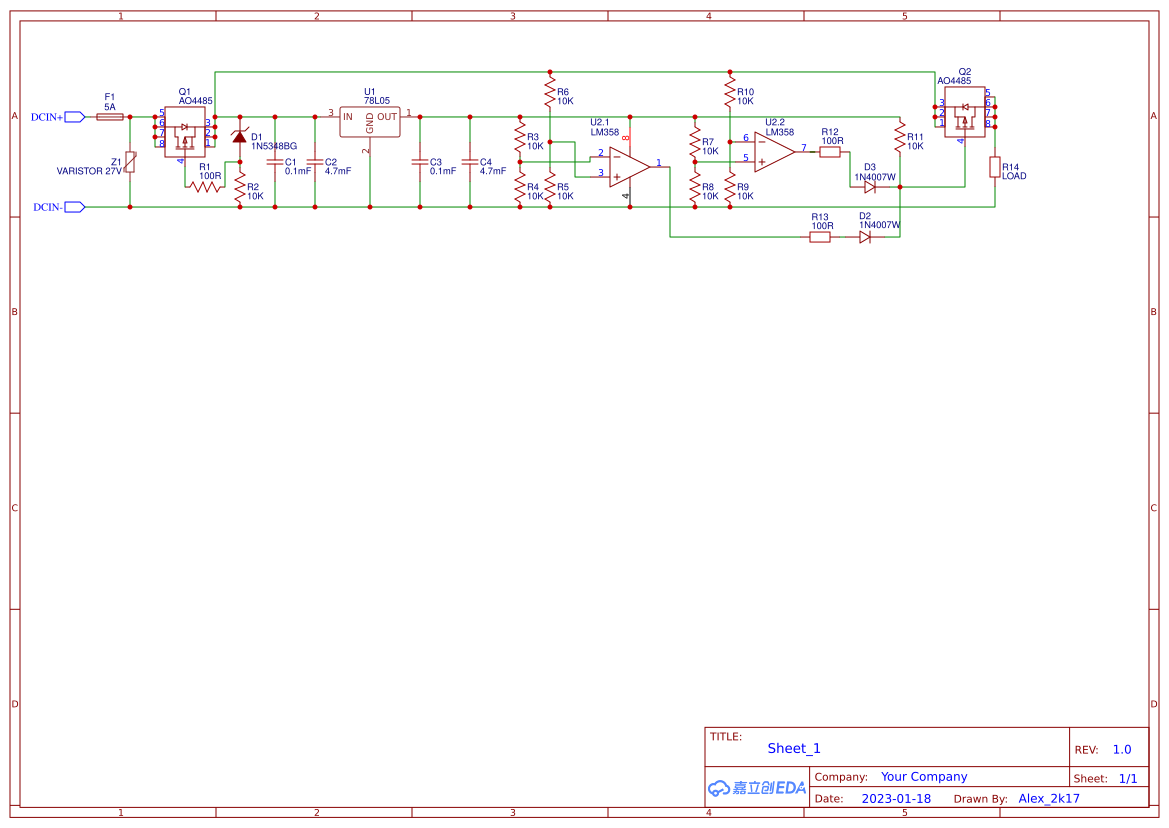Select the Sheet_1 title text
1169x828 pixels.
pos(794,748)
